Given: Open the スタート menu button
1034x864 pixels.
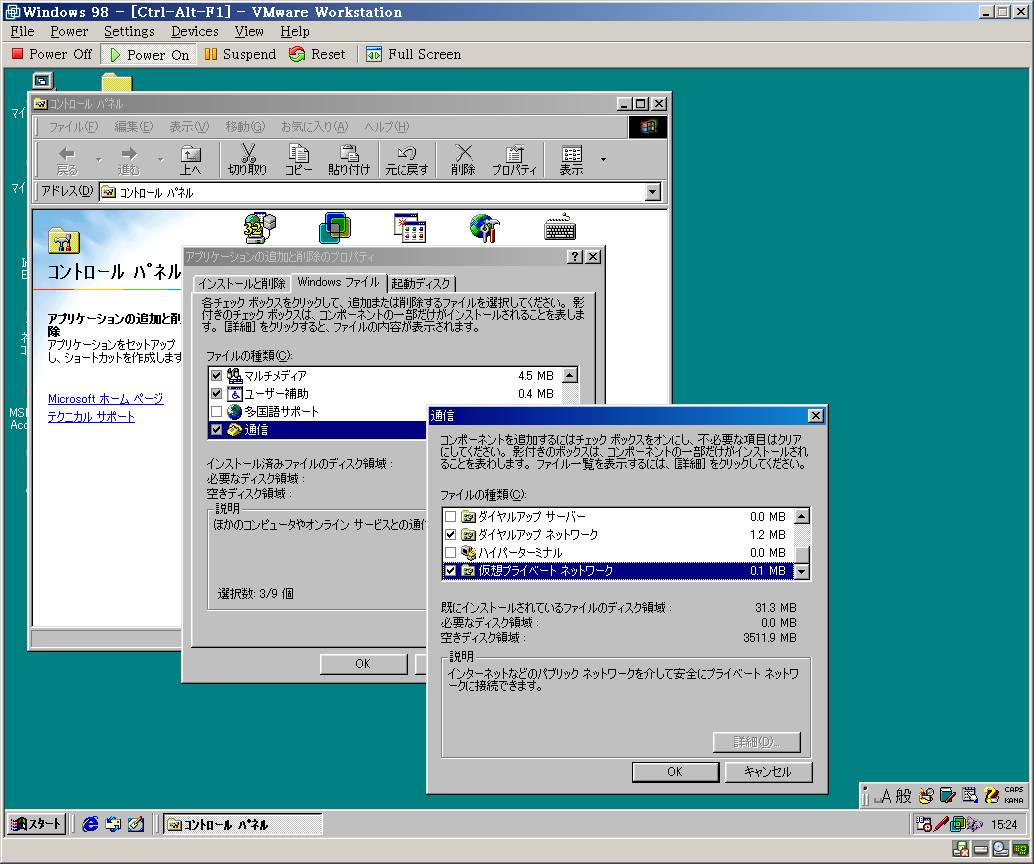Looking at the screenshot, I should [x=37, y=824].
